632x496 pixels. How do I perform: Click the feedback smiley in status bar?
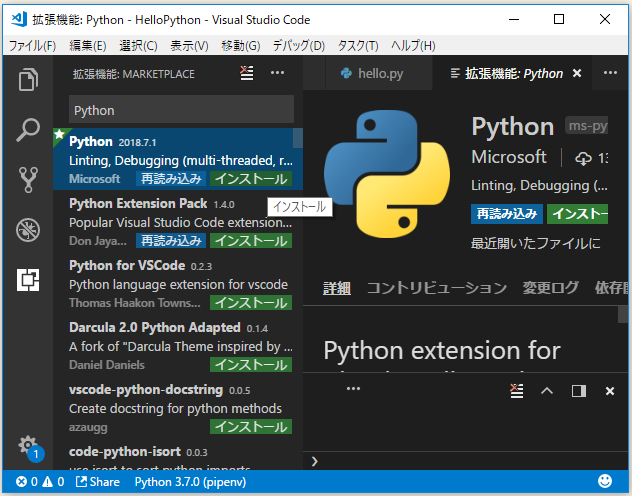[605, 481]
